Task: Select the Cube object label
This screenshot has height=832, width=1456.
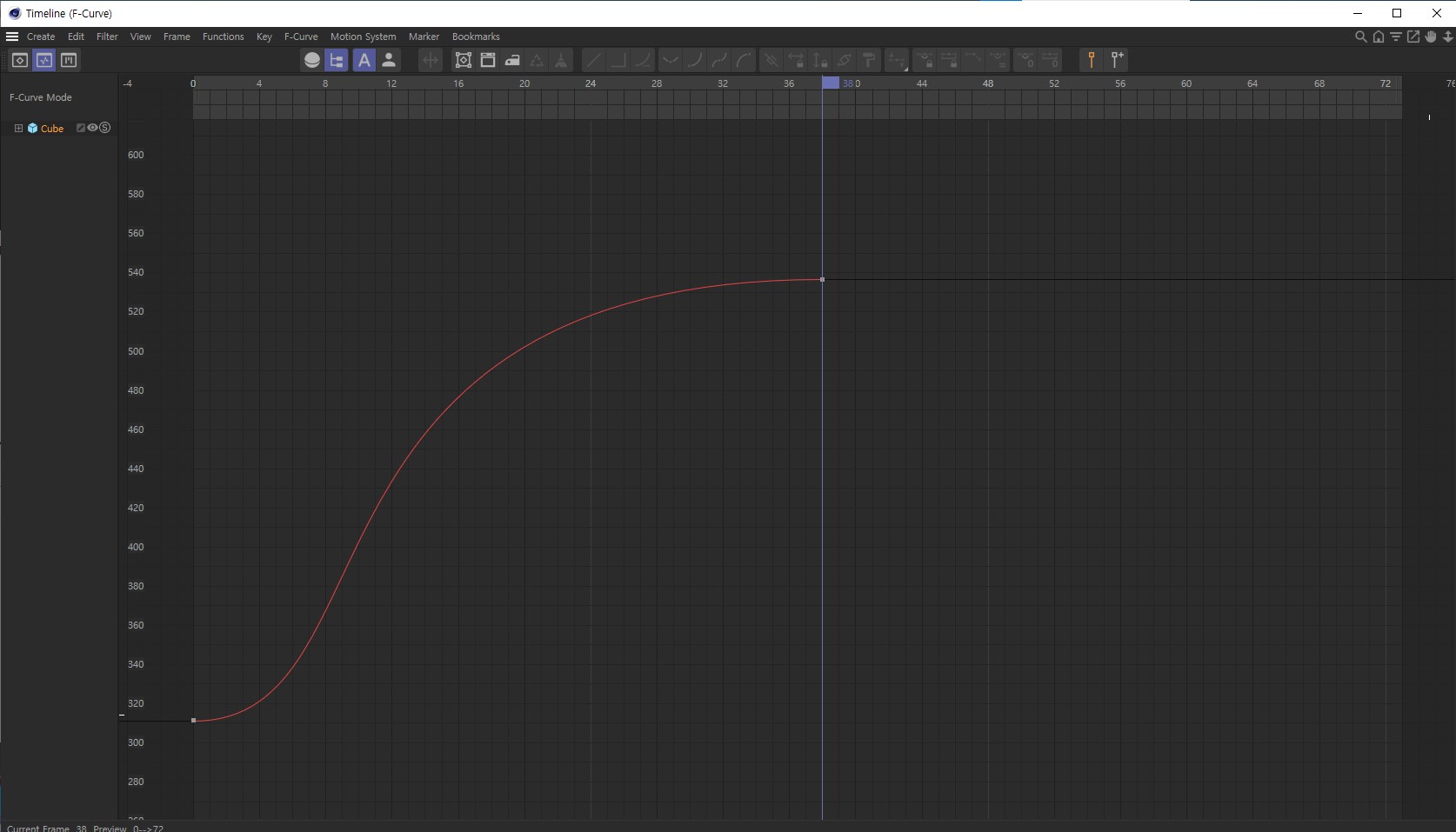Action: [52, 129]
